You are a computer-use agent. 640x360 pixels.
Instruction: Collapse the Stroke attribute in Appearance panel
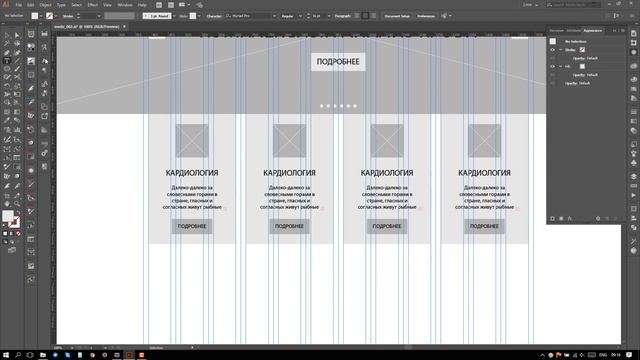click(x=560, y=50)
